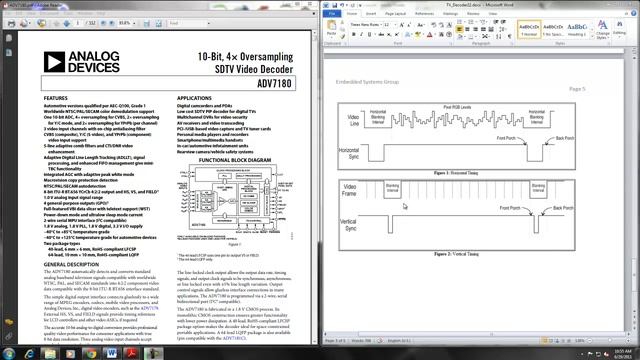
Task: Click the Grow Font icon
Action: 402,25
